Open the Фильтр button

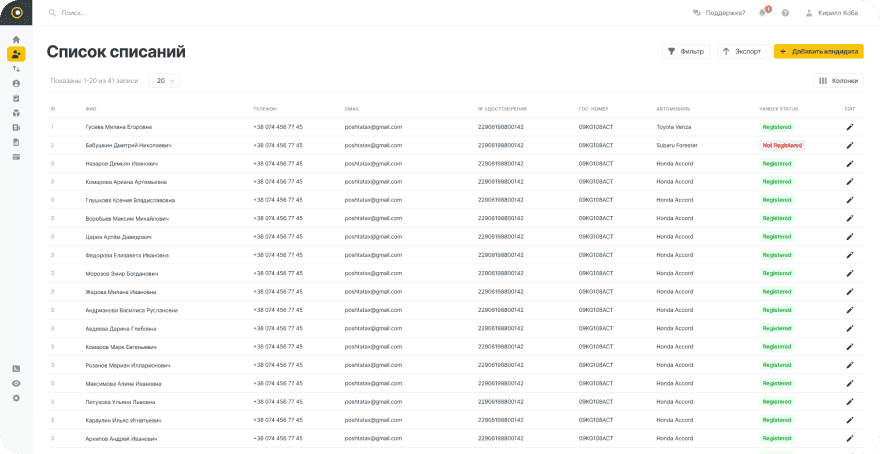tap(685, 51)
